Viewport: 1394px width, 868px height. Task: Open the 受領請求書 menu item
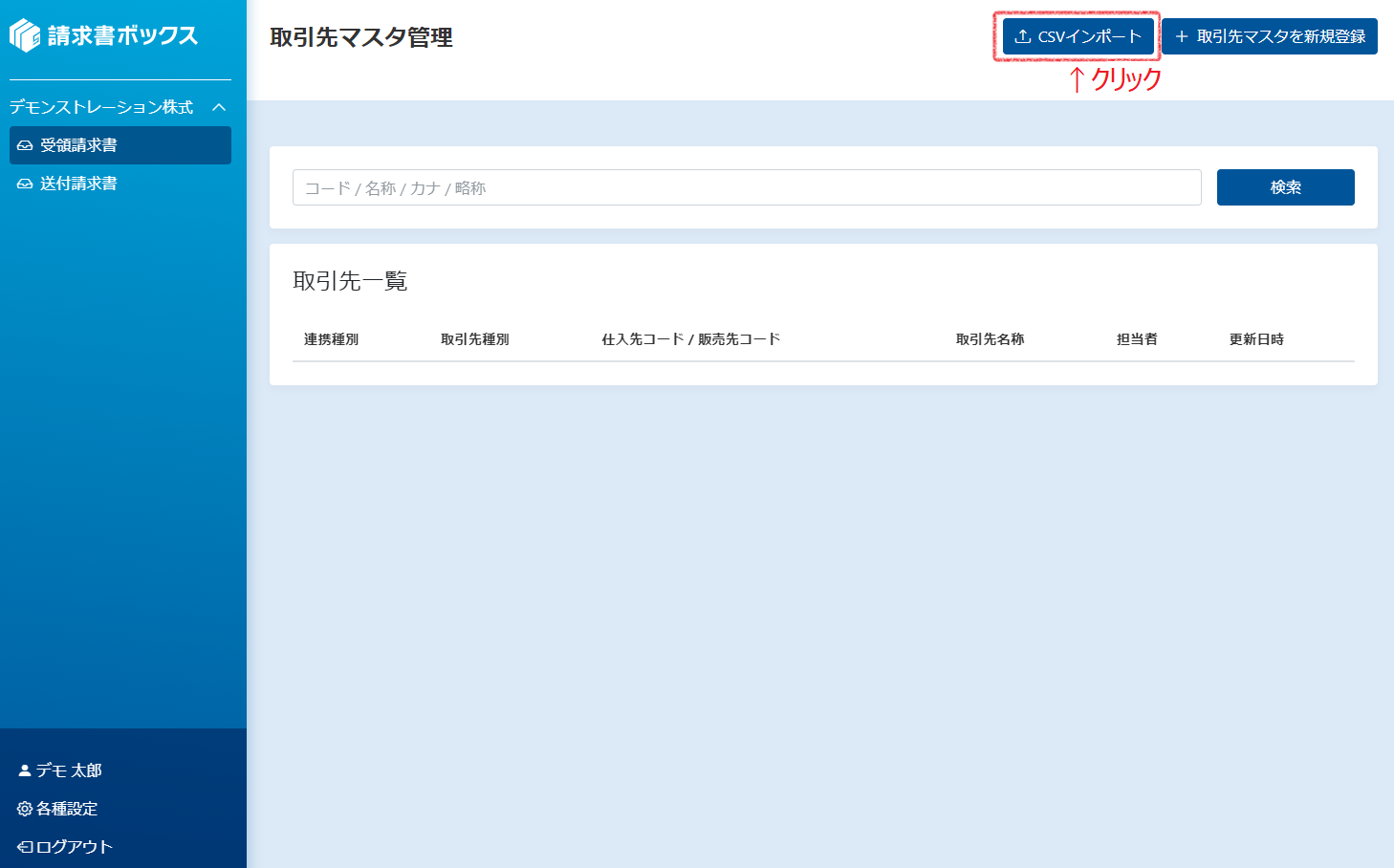click(x=120, y=145)
